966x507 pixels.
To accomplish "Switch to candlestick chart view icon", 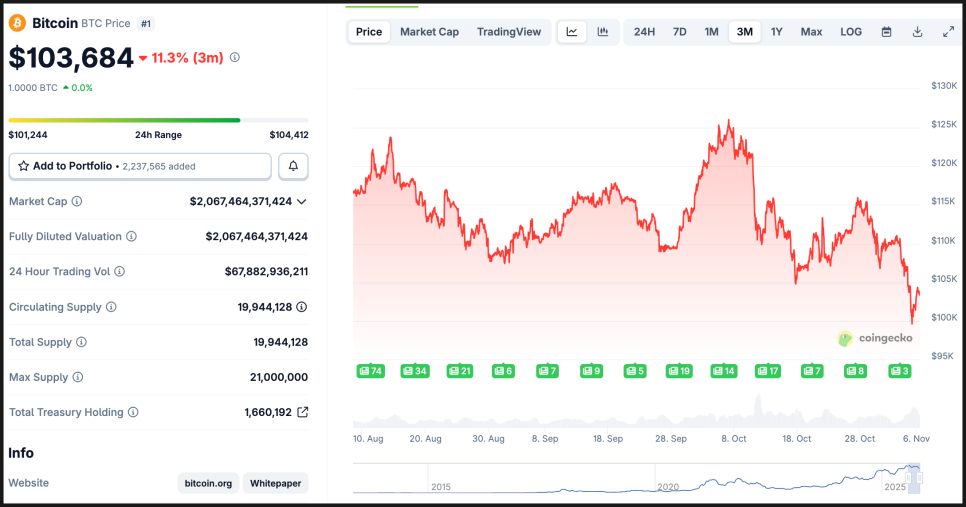I will pos(603,32).
